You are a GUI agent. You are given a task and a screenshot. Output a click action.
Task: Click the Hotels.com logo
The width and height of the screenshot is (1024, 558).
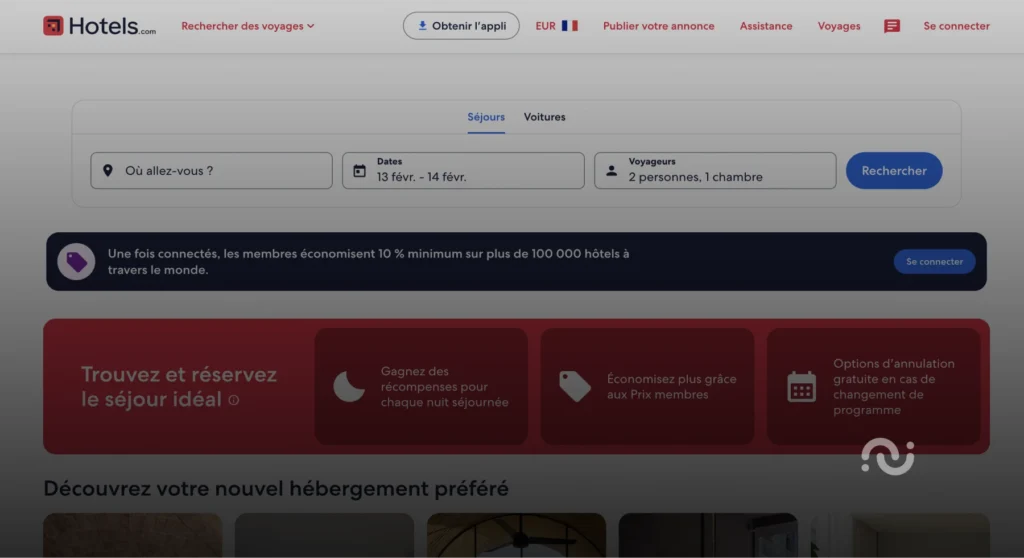(x=99, y=26)
